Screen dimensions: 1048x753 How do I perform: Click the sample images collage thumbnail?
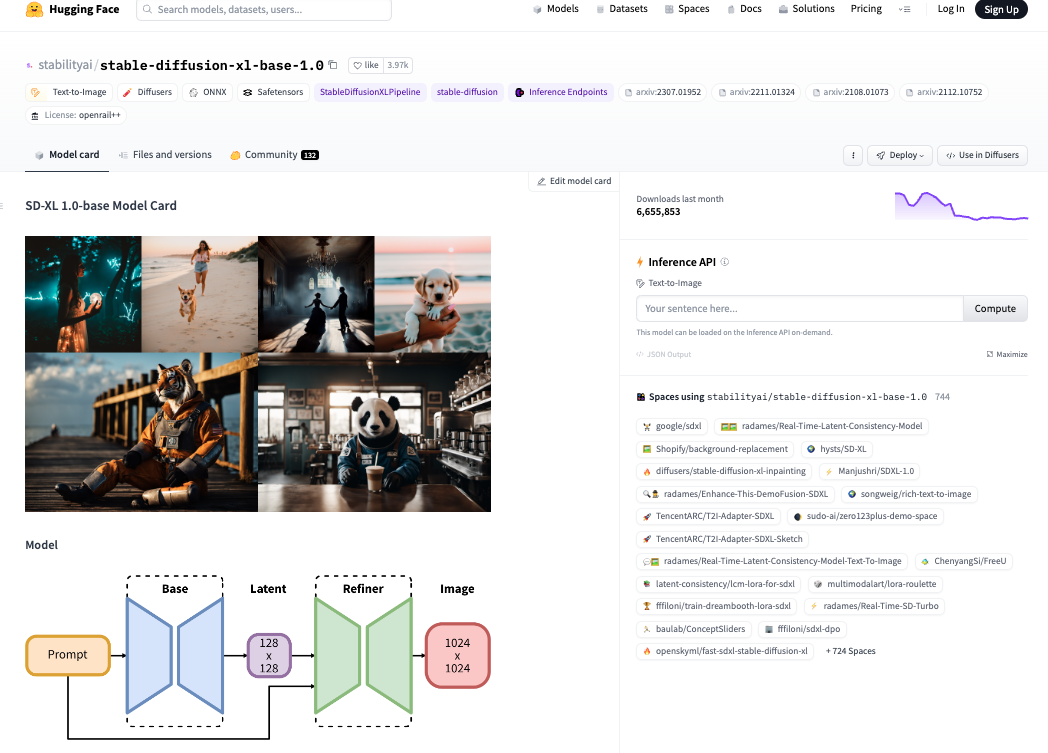(x=258, y=373)
